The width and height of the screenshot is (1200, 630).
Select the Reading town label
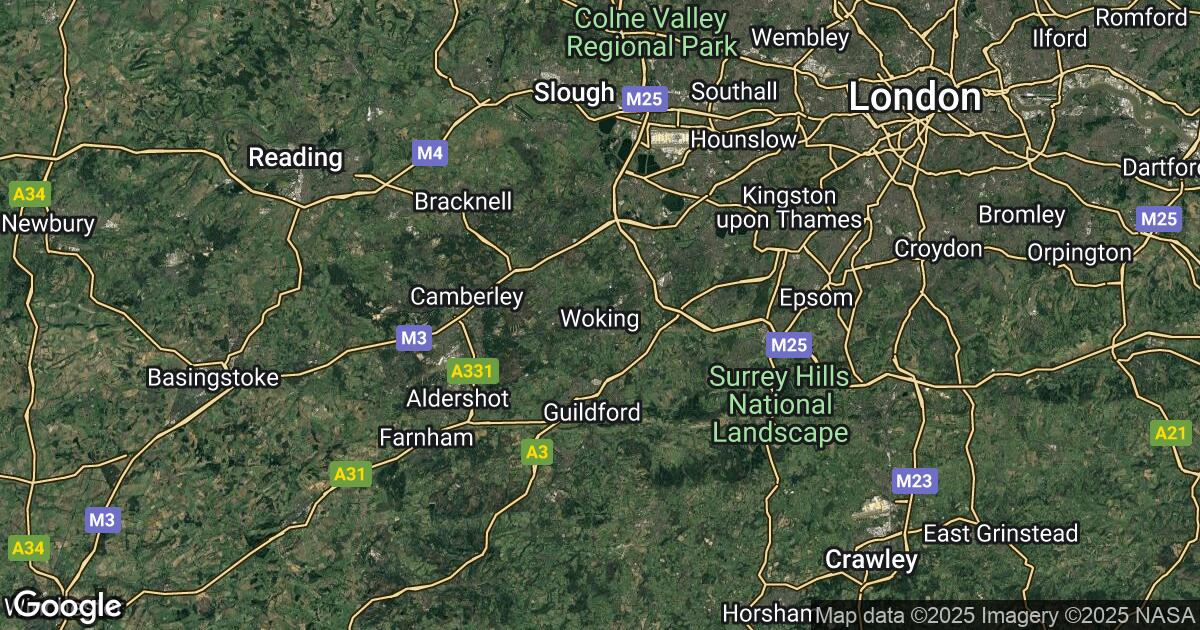(295, 157)
